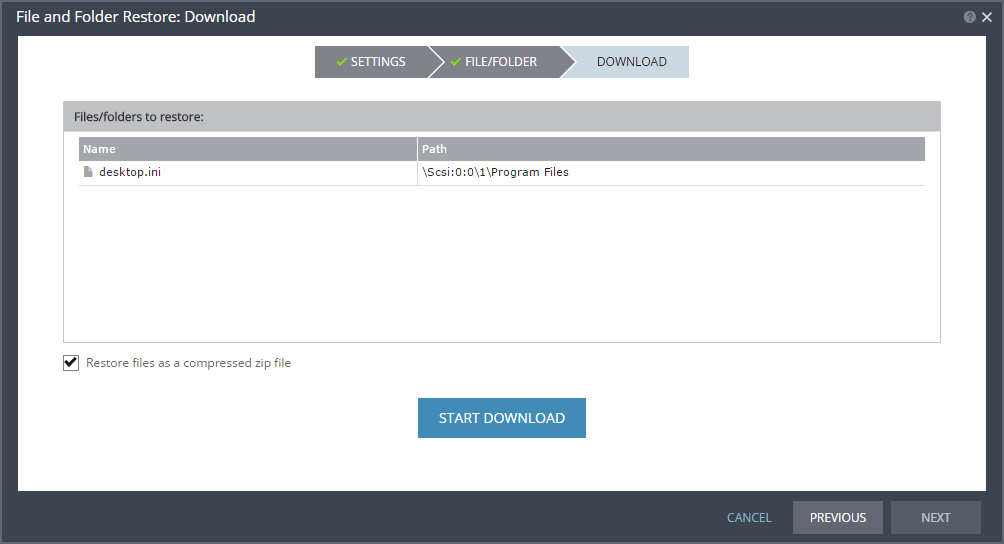Close the File and Folder Restore dialog
The image size is (1004, 544).
tap(987, 17)
